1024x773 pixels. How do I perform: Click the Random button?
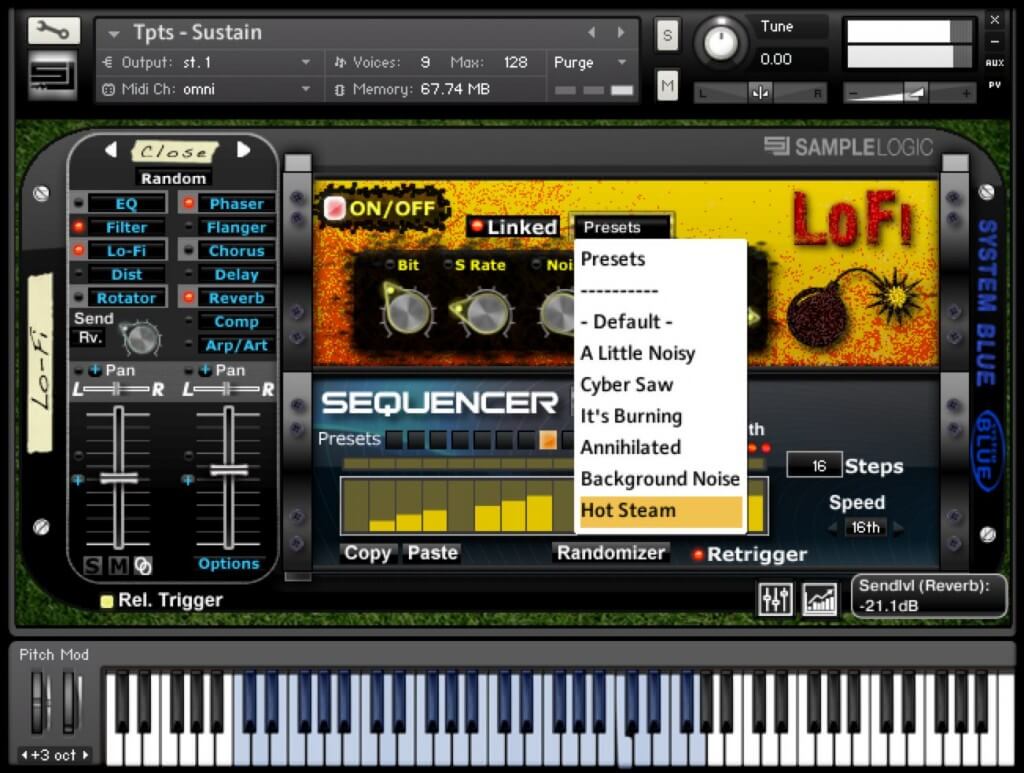pyautogui.click(x=173, y=178)
